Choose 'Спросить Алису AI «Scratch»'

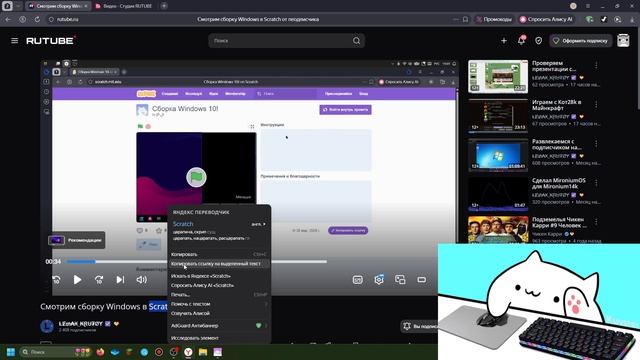tap(218, 285)
